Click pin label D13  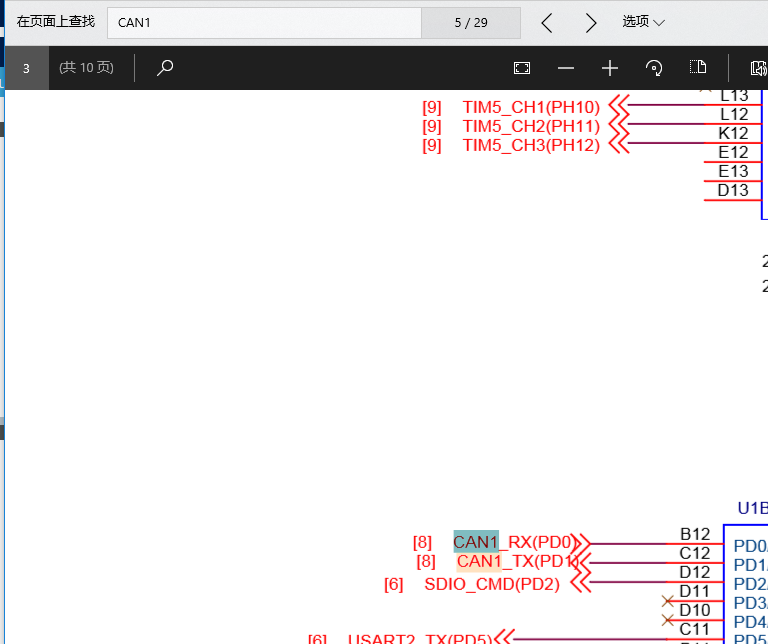(733, 190)
